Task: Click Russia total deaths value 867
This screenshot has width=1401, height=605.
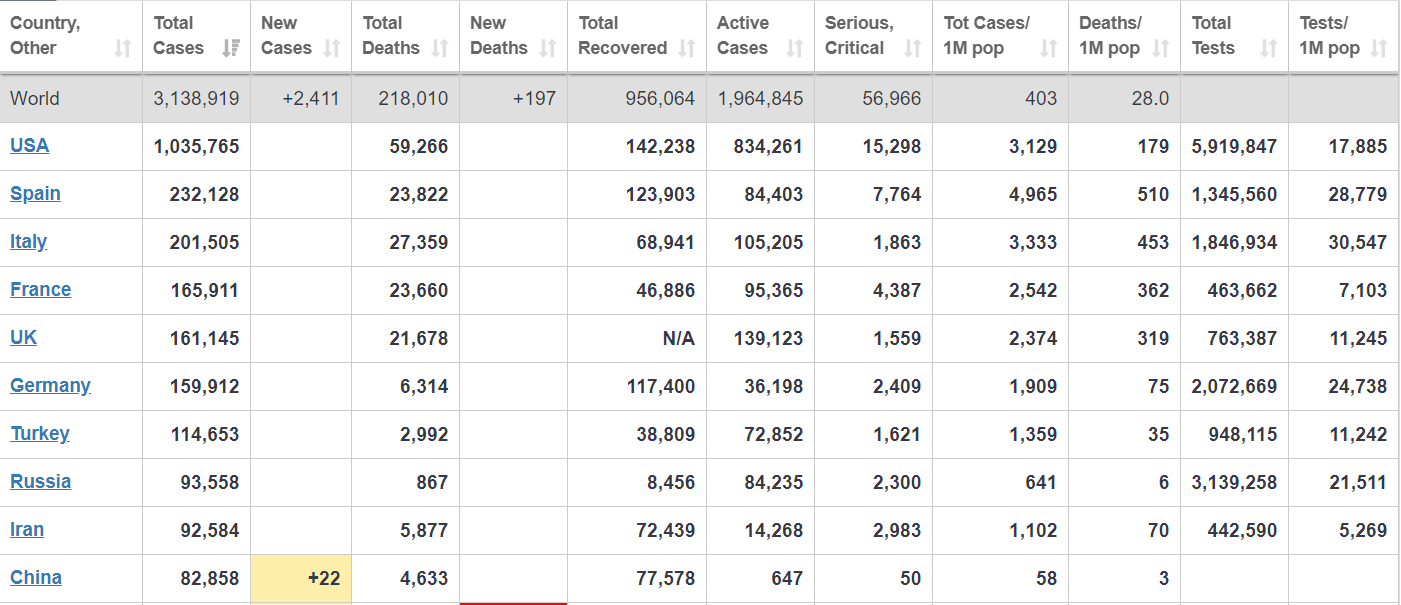Action: pyautogui.click(x=432, y=482)
